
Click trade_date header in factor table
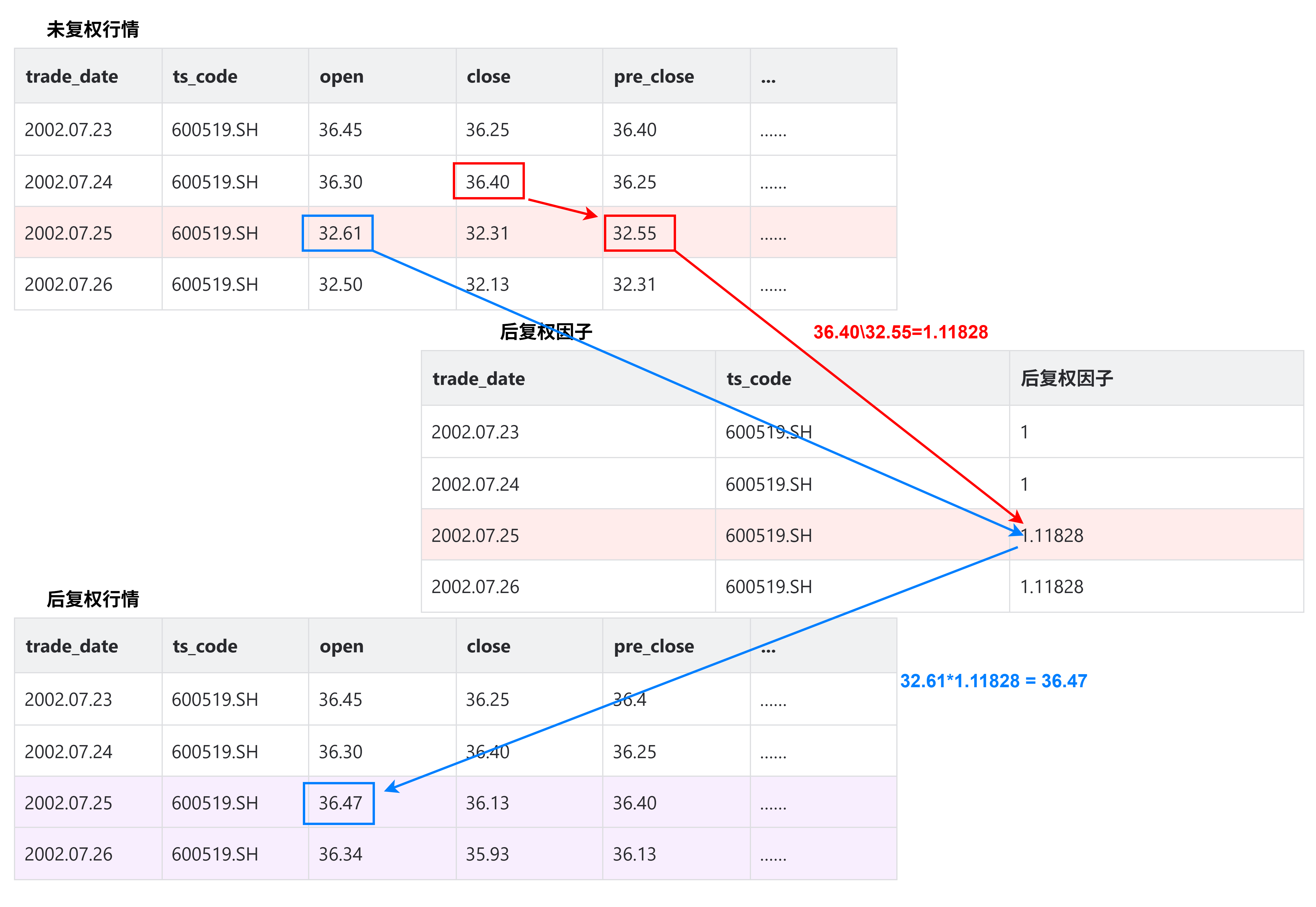(x=478, y=378)
